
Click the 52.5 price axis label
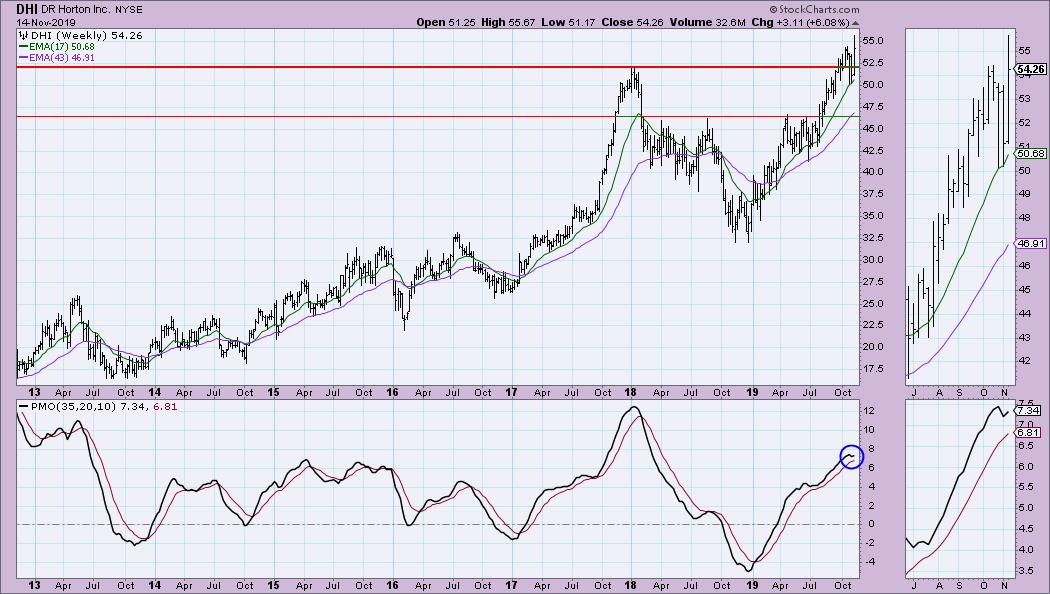coord(874,62)
